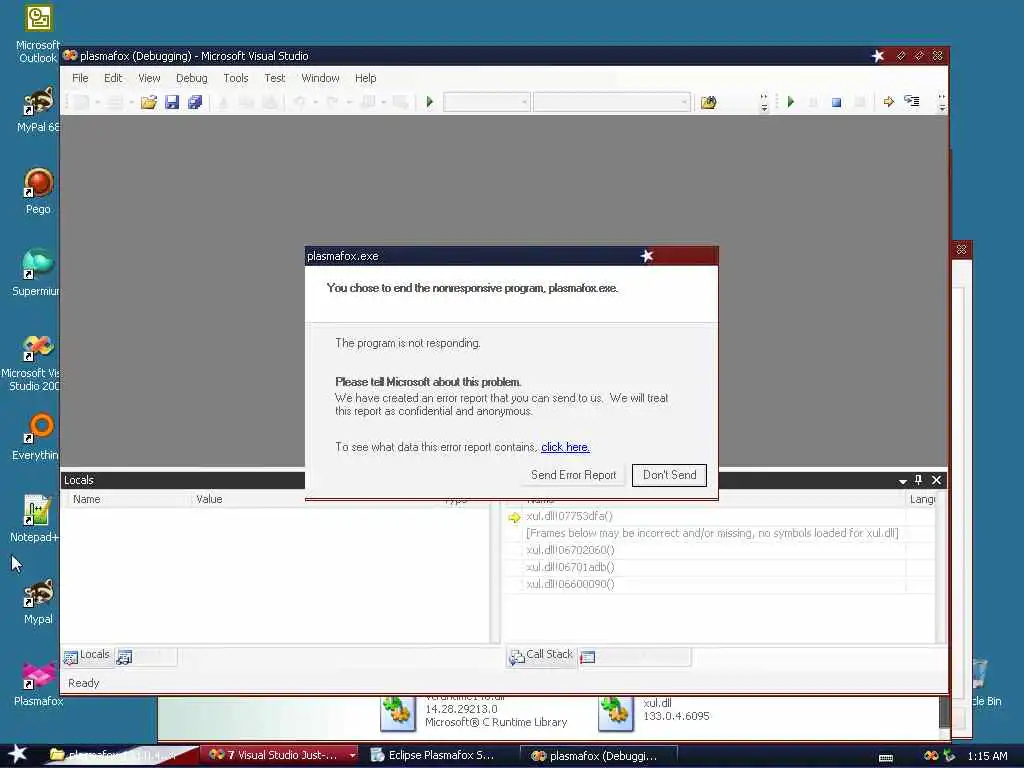Expand the debug toolbar overflow options

click(941, 103)
